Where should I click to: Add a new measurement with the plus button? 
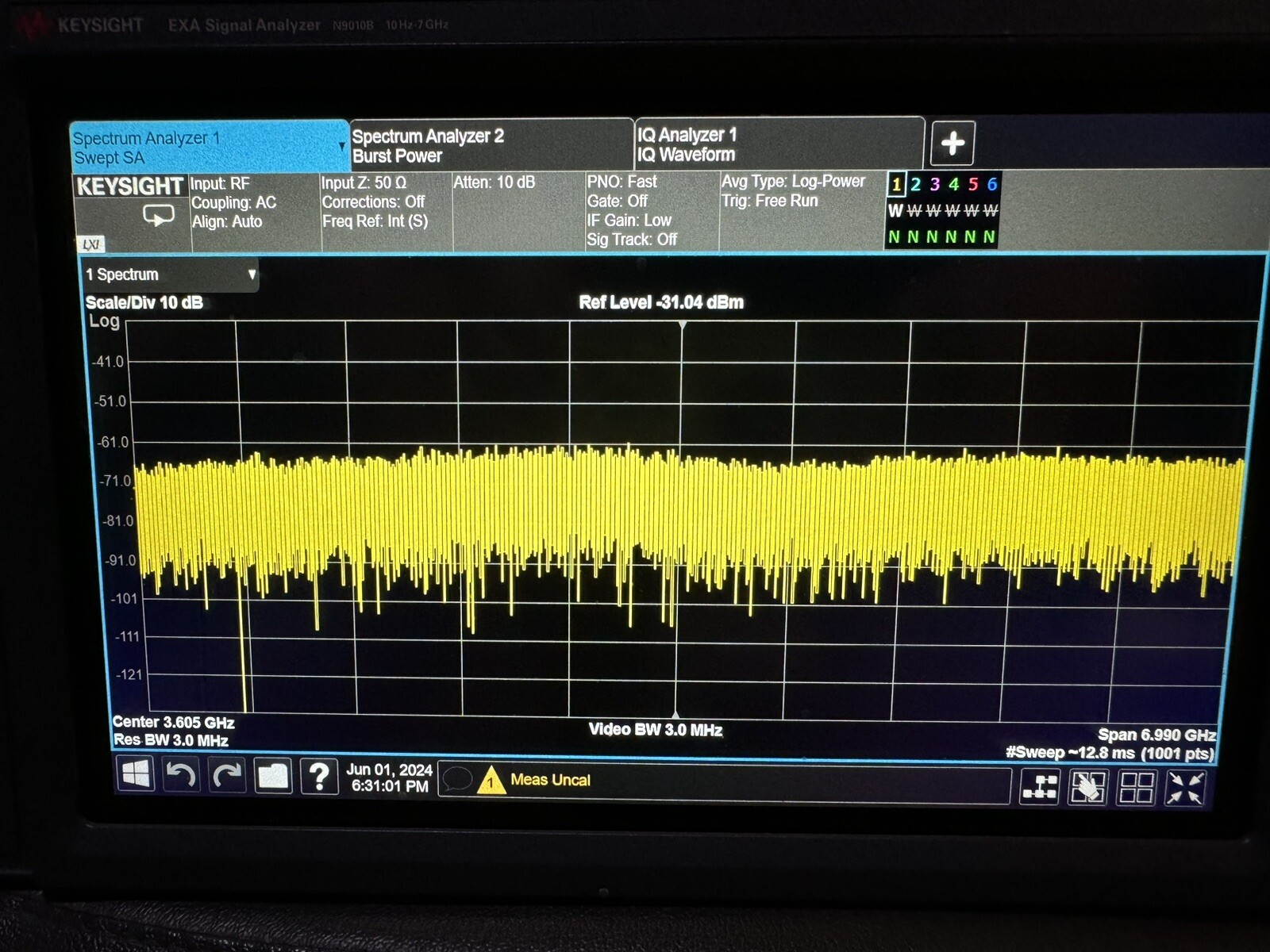point(952,143)
